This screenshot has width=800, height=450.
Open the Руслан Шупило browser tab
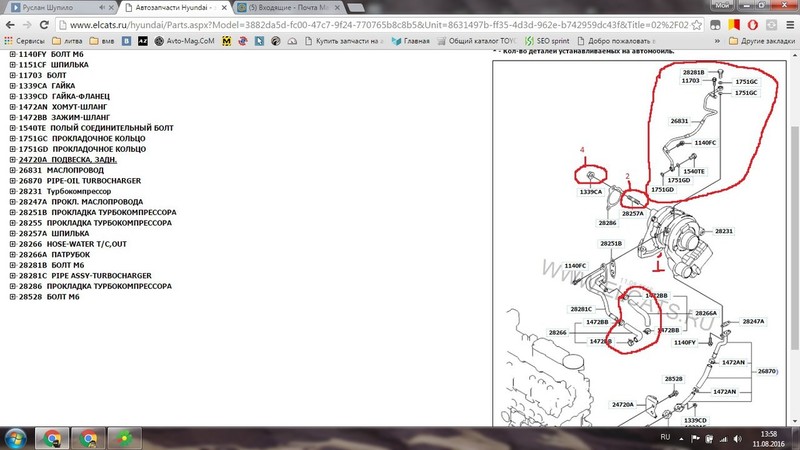coord(55,8)
